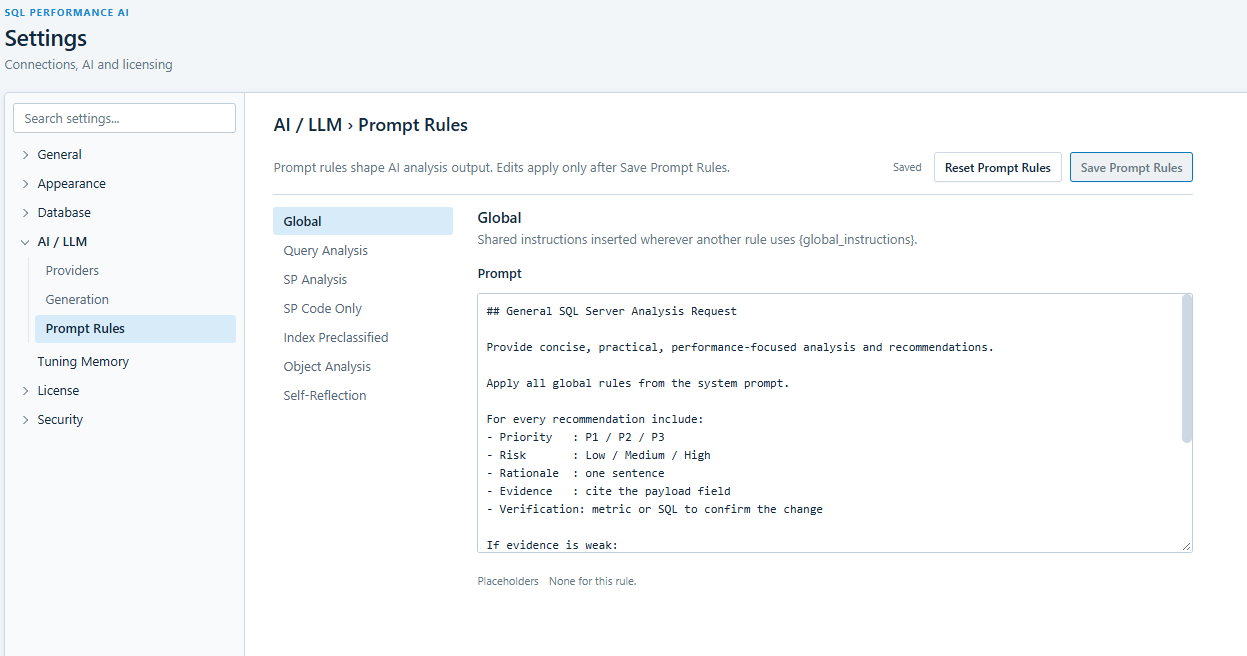Click the SQL PERFORMANCE AI header label

pos(67,13)
